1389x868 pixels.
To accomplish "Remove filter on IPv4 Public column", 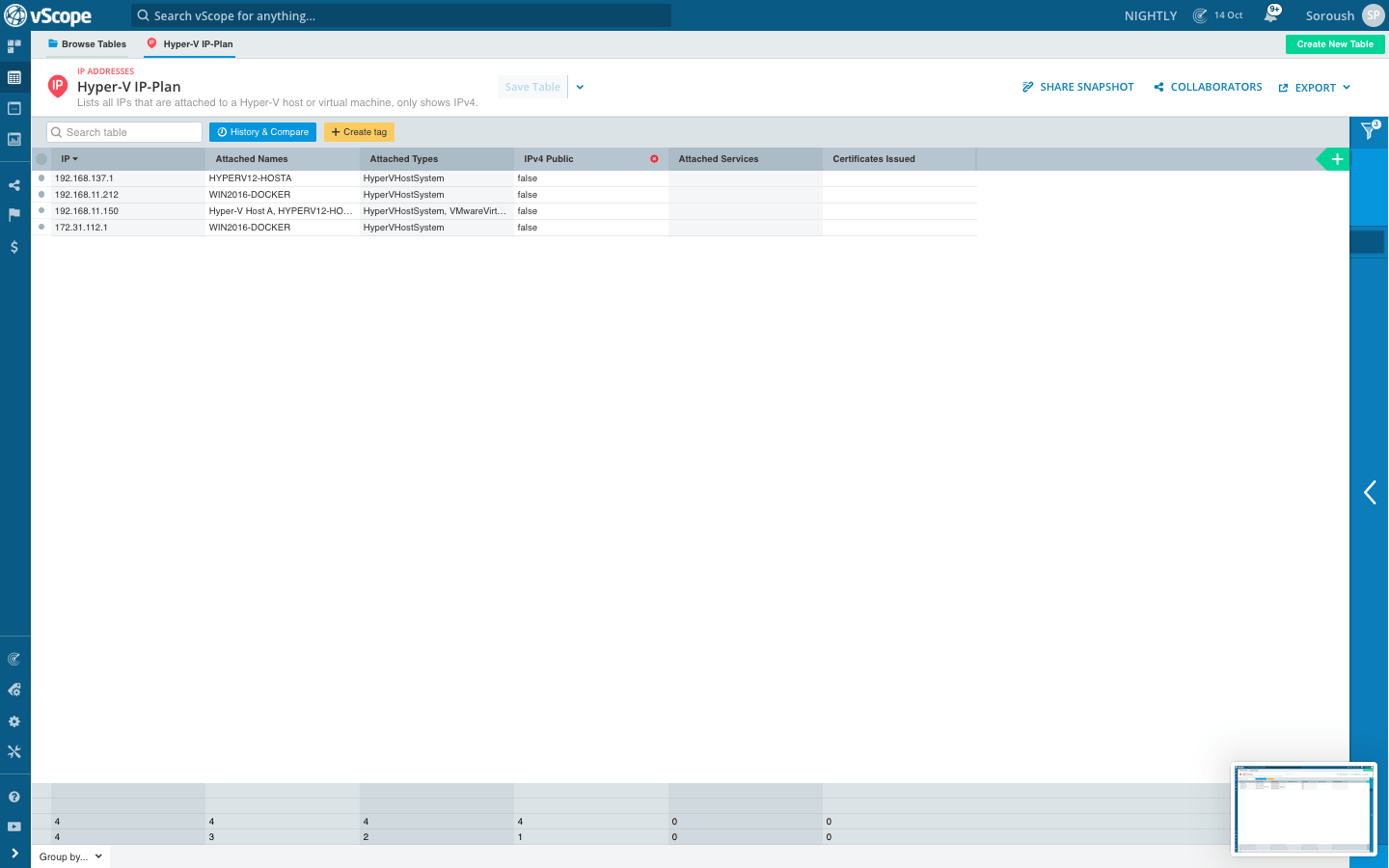I will click(x=654, y=159).
